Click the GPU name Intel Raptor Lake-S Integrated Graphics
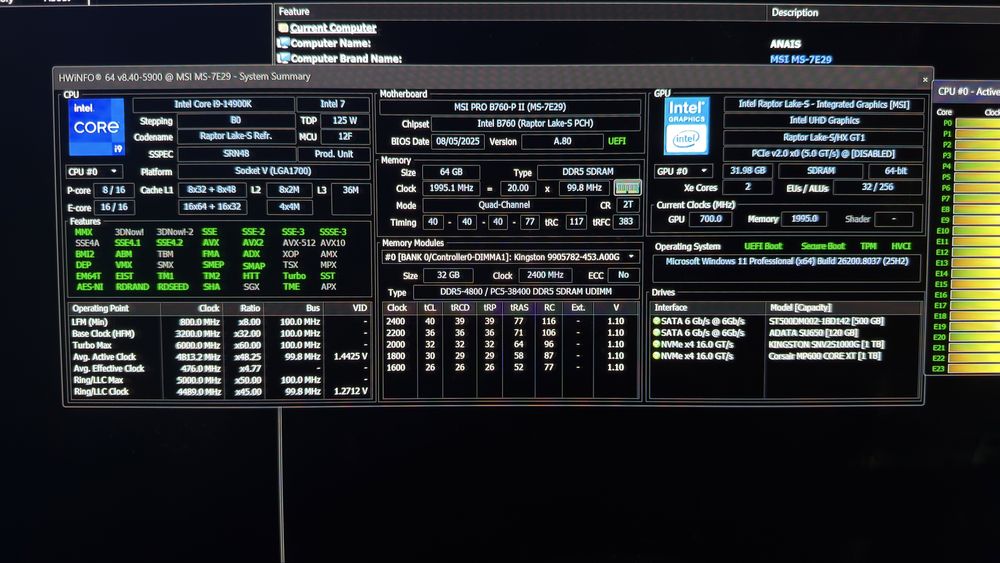This screenshot has width=1000, height=563. 823,104
